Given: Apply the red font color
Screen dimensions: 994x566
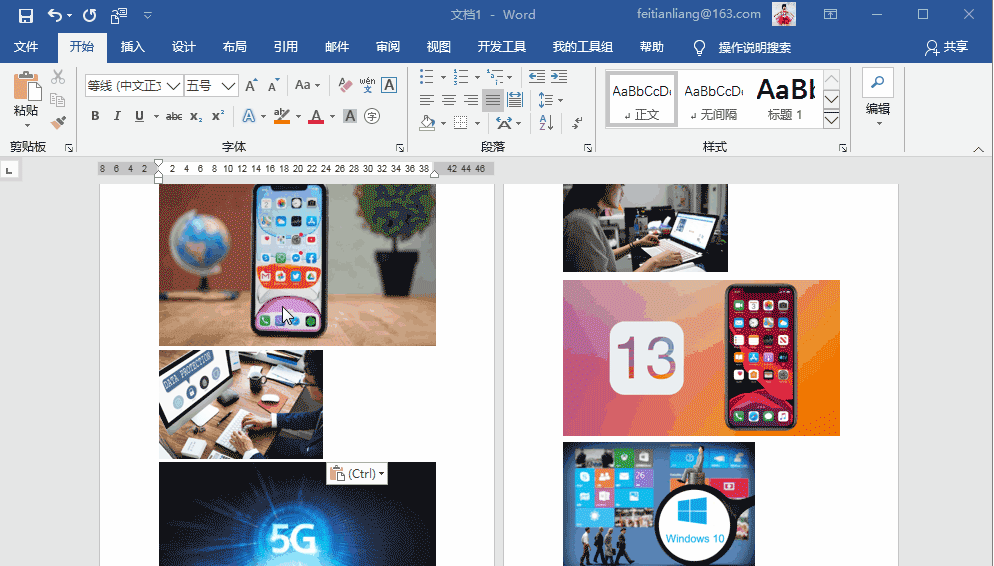Looking at the screenshot, I should (x=316, y=116).
